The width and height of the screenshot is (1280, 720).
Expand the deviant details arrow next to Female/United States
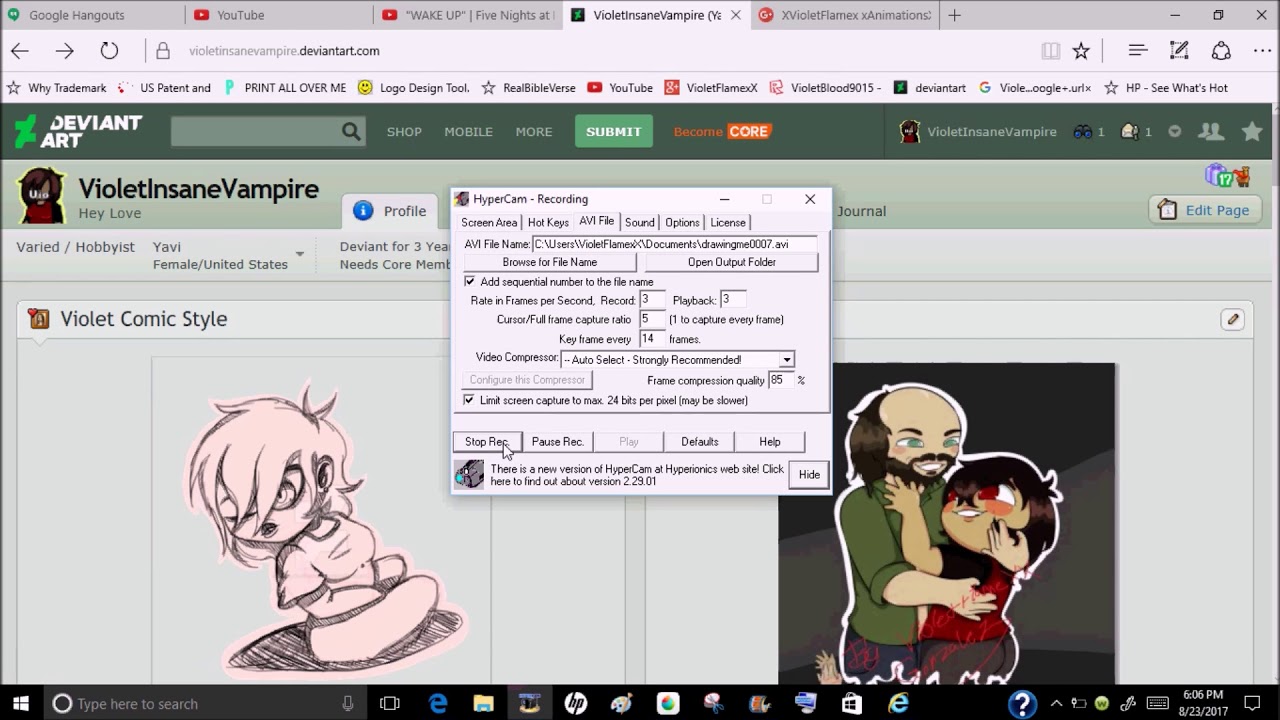tap(299, 254)
